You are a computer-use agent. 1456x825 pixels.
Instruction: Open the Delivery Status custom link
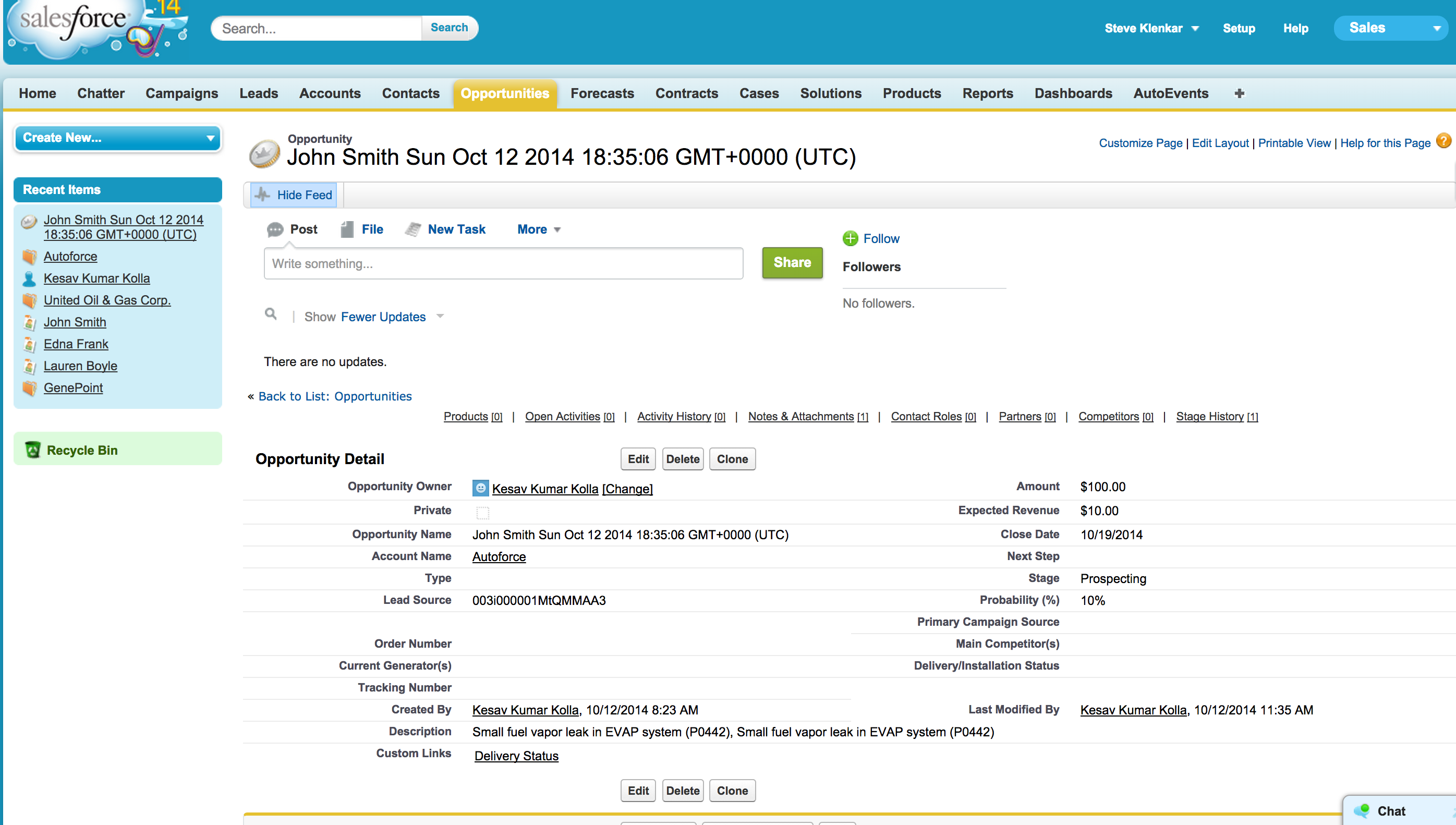[x=516, y=755]
